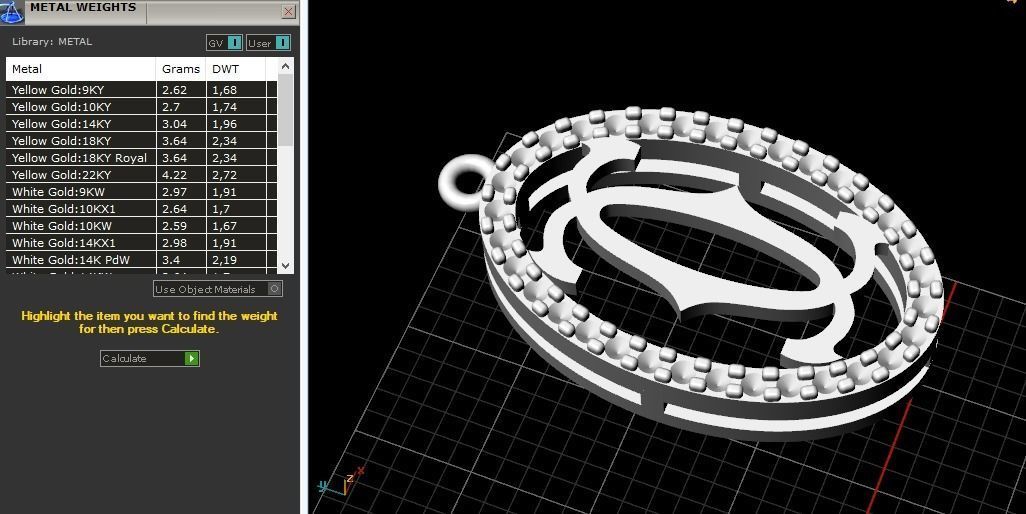Select the White Gold:10KW row
This screenshot has height=514, width=1026.
(141, 226)
